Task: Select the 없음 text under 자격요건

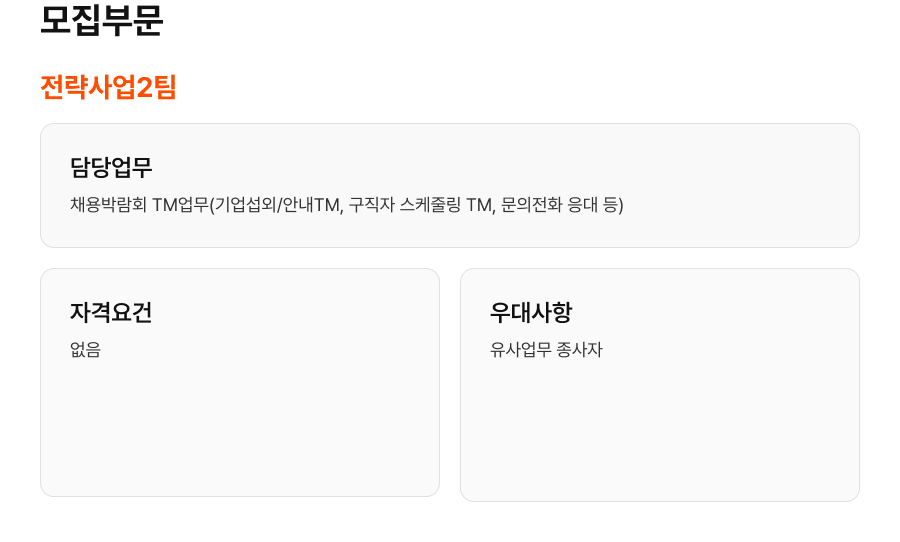Action: (x=85, y=350)
